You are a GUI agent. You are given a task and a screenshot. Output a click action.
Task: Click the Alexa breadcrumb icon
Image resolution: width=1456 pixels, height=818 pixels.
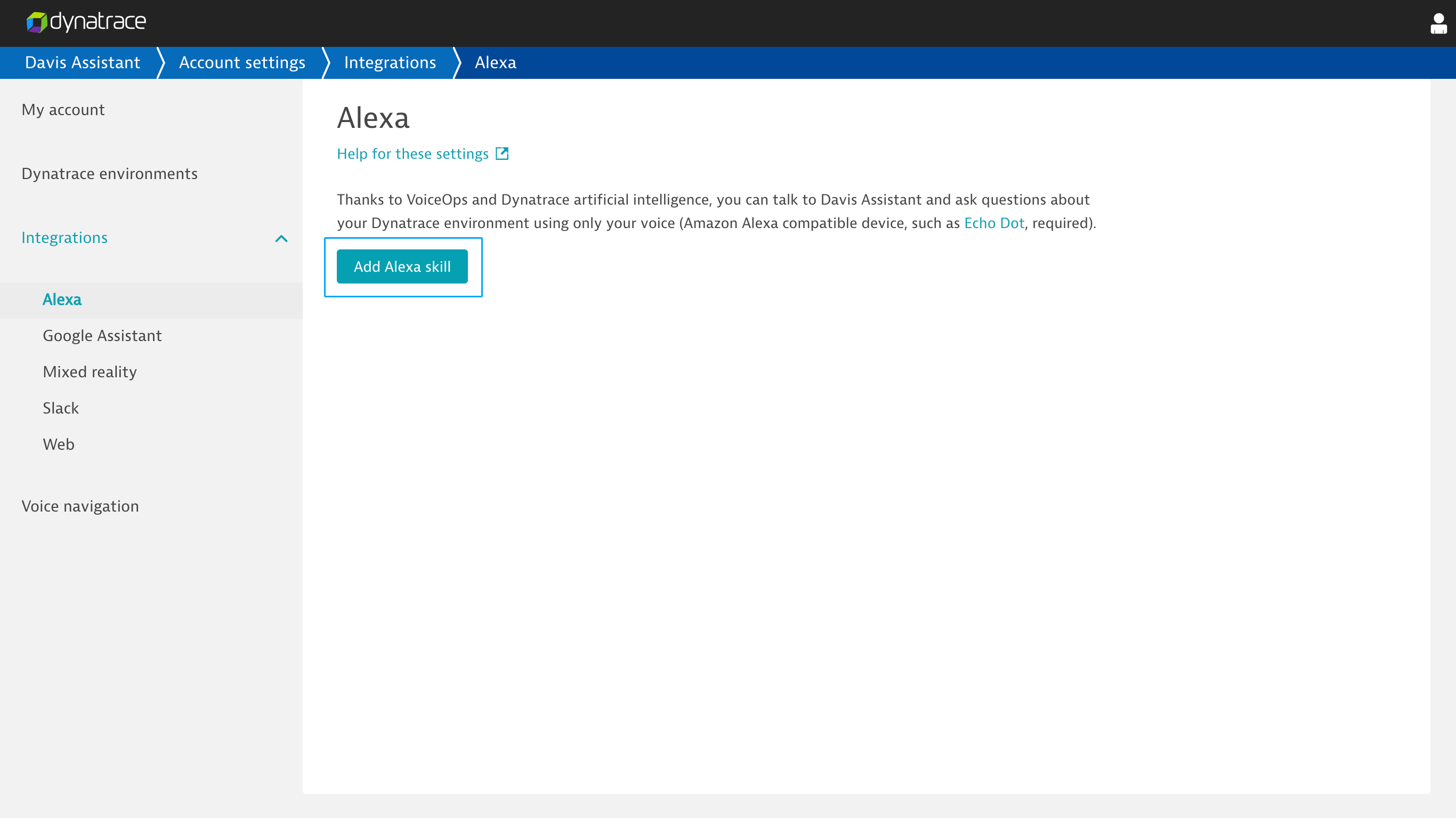tap(495, 62)
